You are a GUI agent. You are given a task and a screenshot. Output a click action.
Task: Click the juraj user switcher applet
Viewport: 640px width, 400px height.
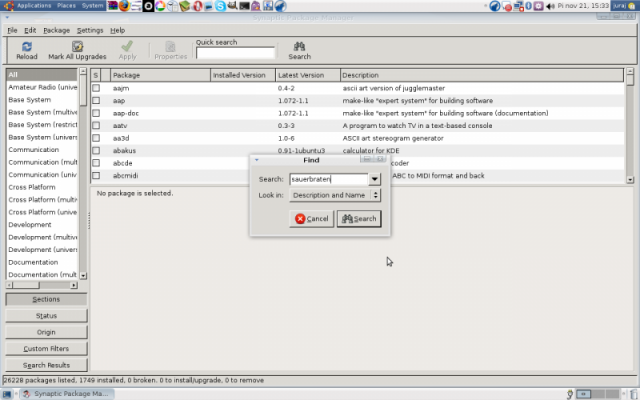[x=625, y=6]
